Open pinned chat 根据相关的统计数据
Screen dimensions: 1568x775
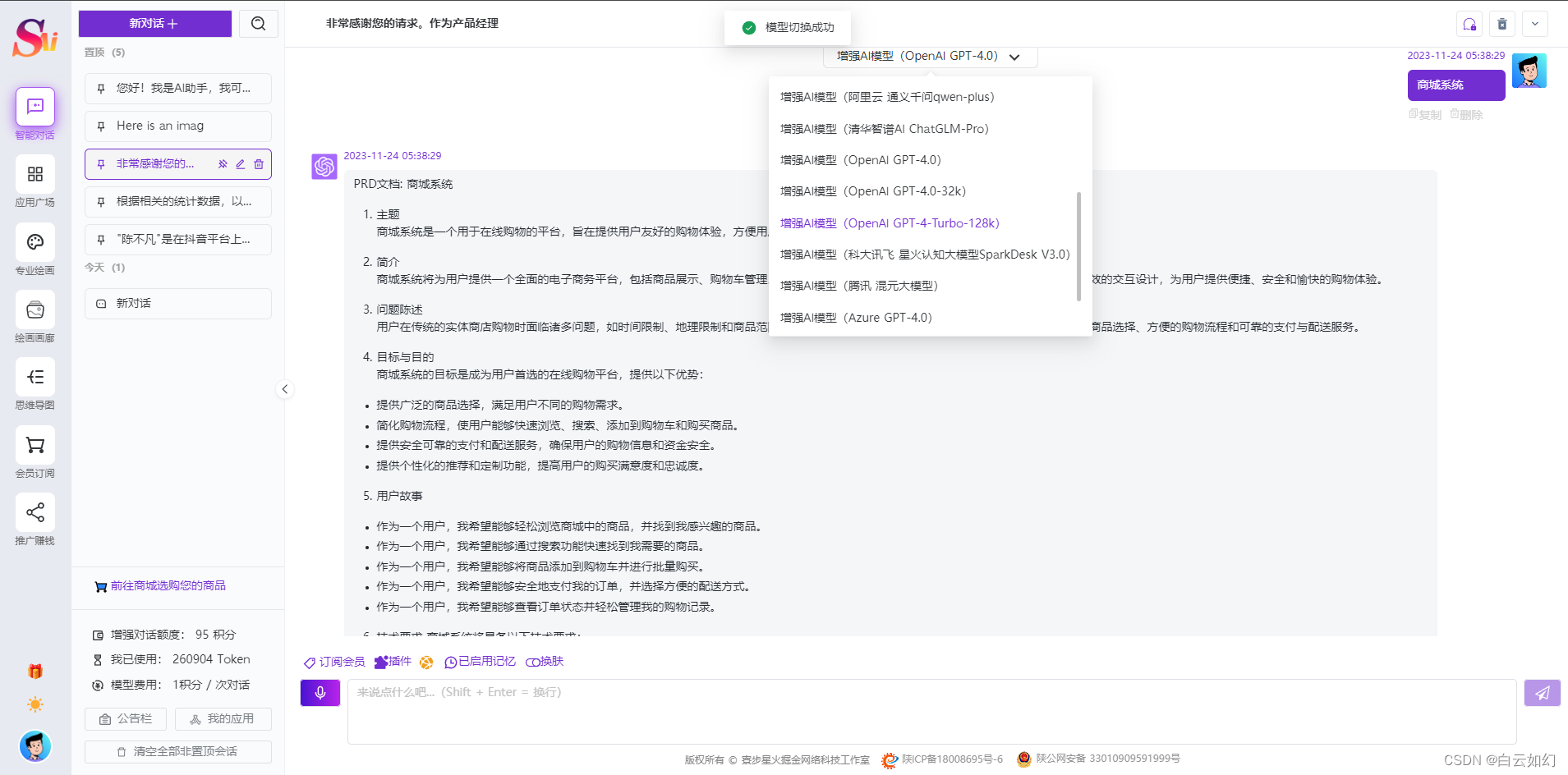tap(178, 201)
